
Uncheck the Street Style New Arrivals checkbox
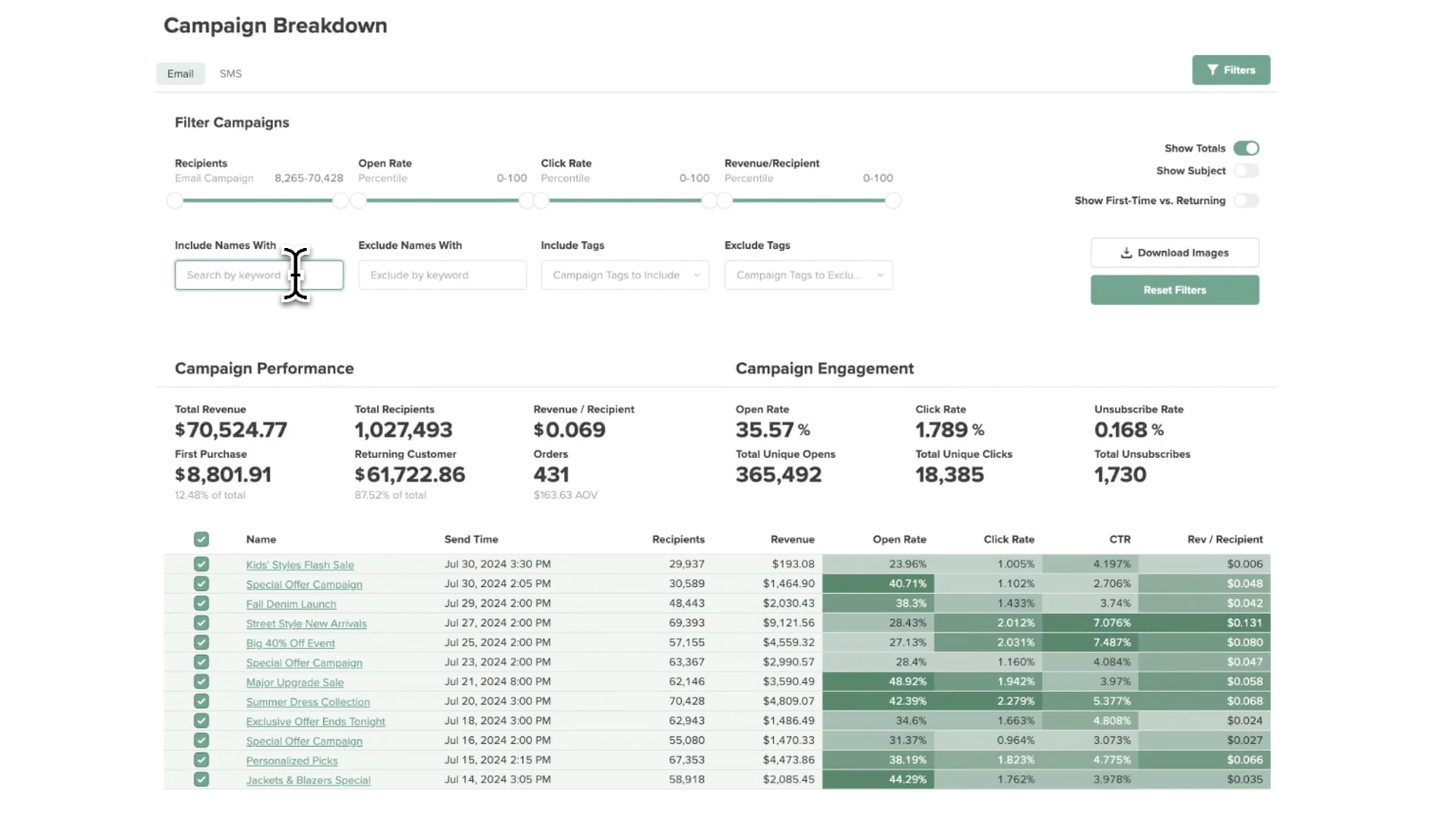[201, 623]
